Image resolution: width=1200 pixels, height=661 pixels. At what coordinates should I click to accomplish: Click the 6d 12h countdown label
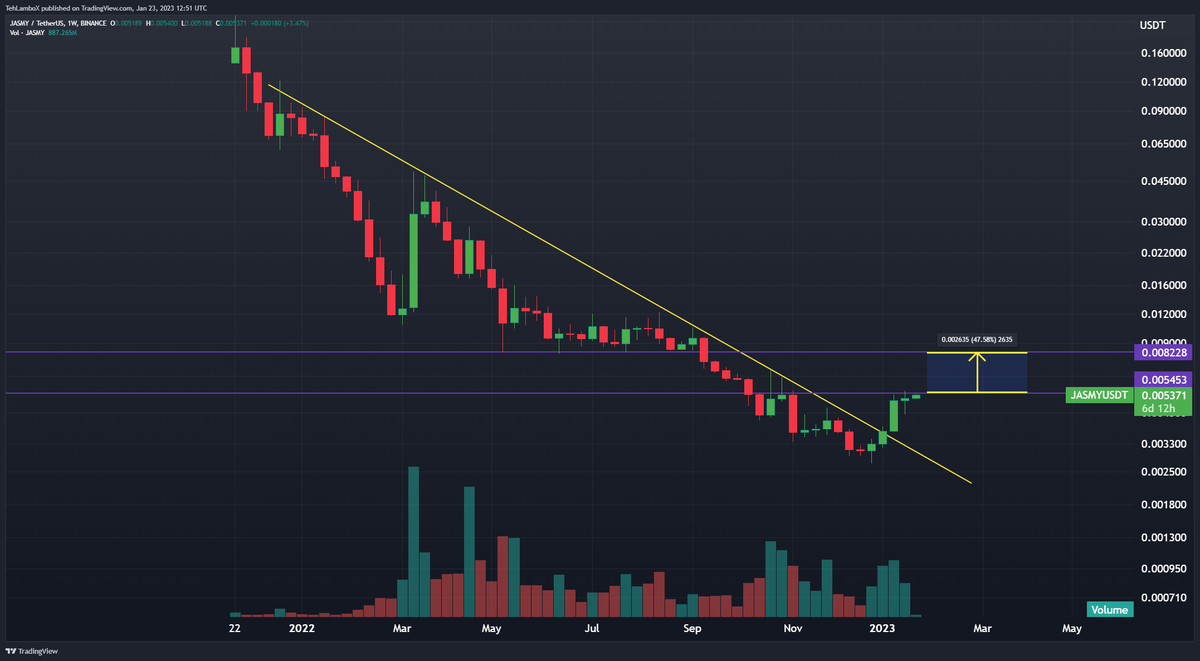[x=1161, y=409]
